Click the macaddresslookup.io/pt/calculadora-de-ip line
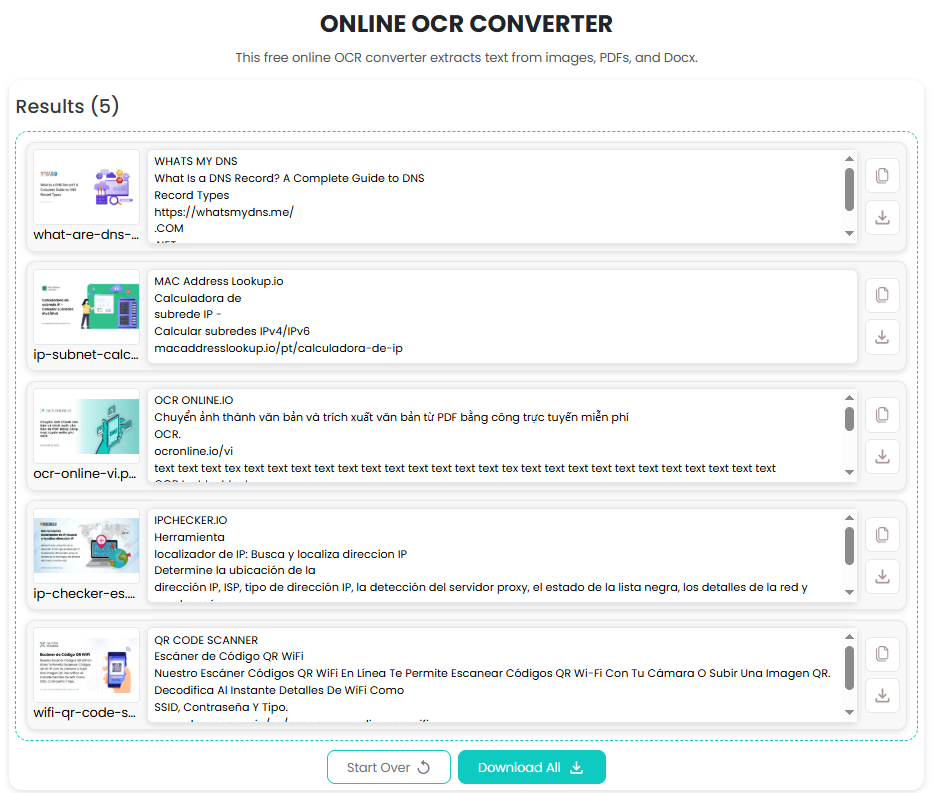The image size is (935, 793). pos(278,348)
